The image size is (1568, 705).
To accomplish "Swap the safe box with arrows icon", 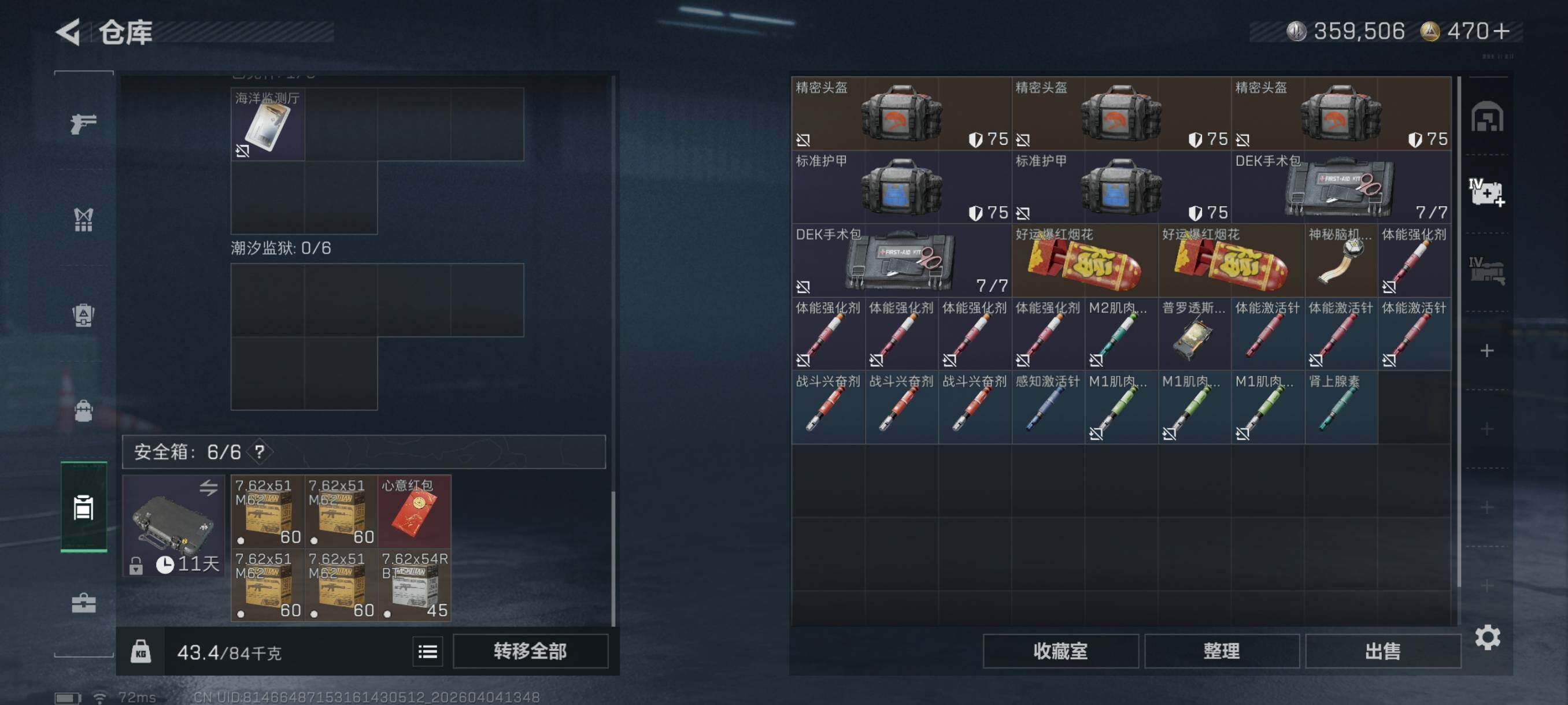I will click(x=208, y=488).
